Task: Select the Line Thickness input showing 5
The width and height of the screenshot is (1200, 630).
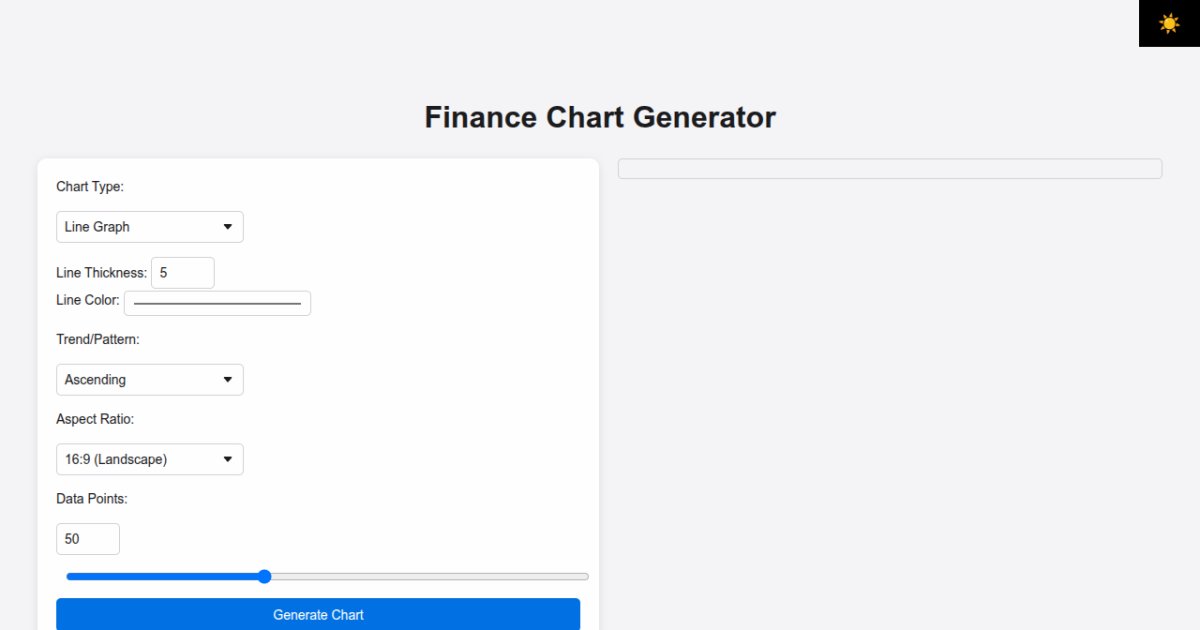Action: point(182,271)
